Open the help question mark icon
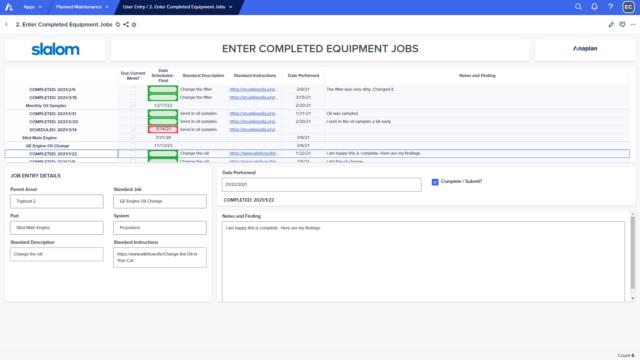The height and width of the screenshot is (360, 640). pos(610,7)
